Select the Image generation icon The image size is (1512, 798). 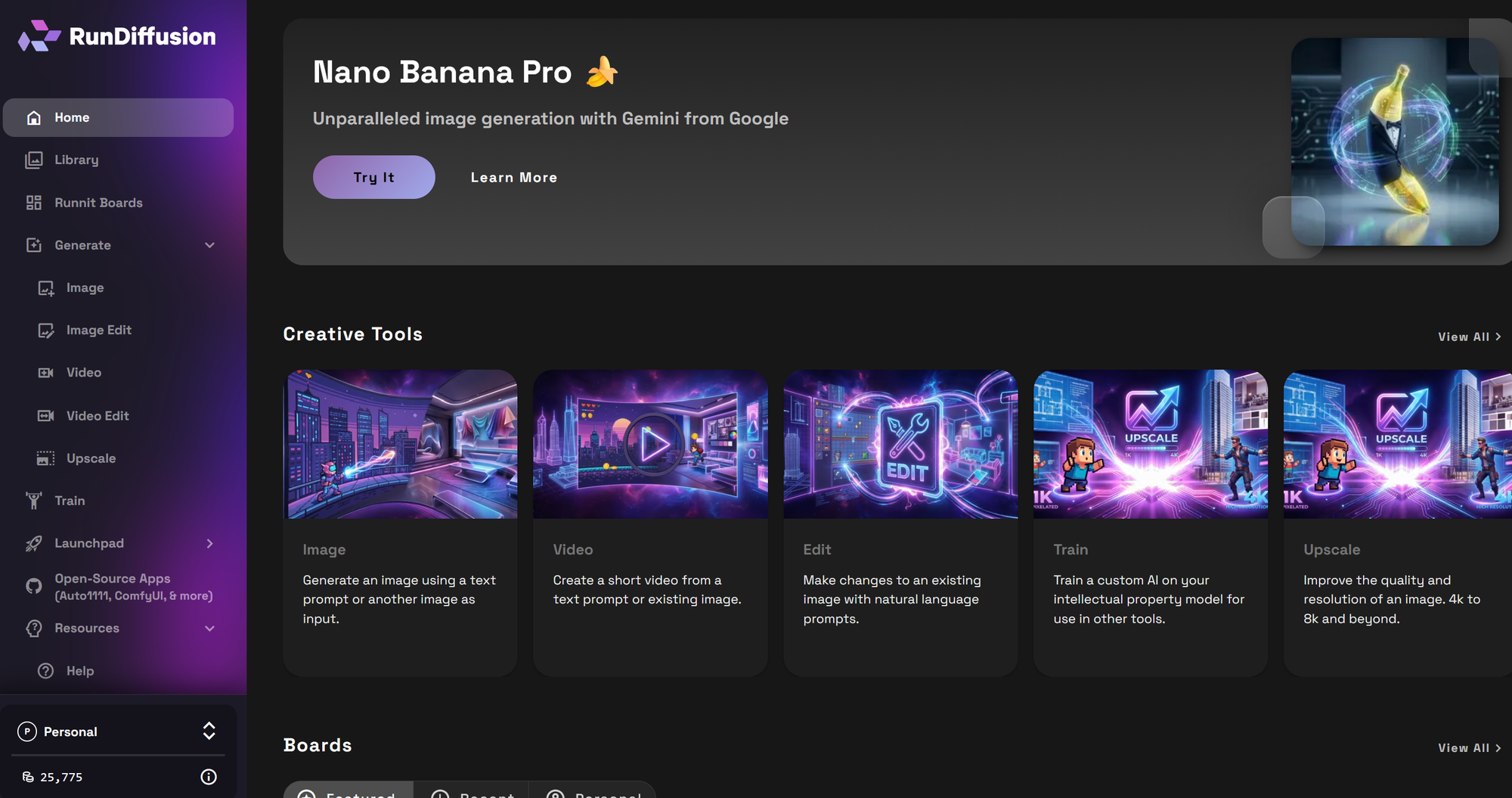tap(46, 288)
